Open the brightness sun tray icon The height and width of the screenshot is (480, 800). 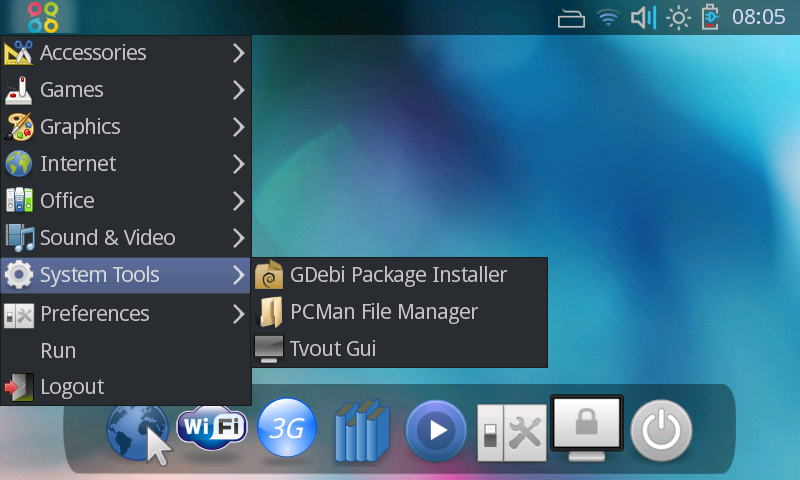[x=679, y=18]
